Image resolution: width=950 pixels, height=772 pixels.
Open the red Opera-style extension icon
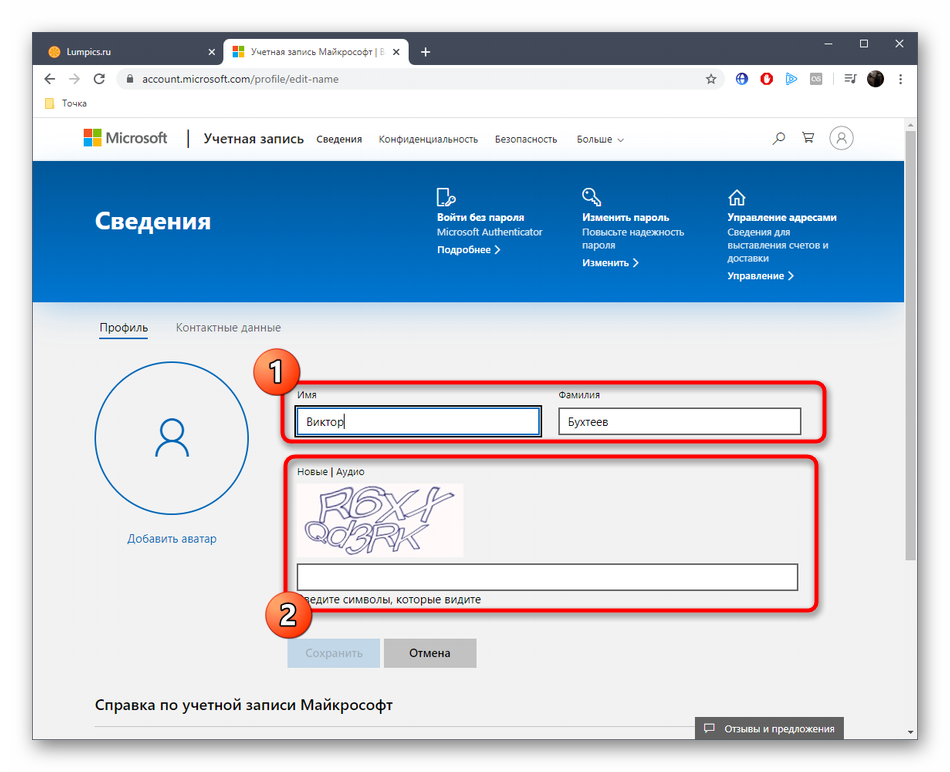click(766, 79)
